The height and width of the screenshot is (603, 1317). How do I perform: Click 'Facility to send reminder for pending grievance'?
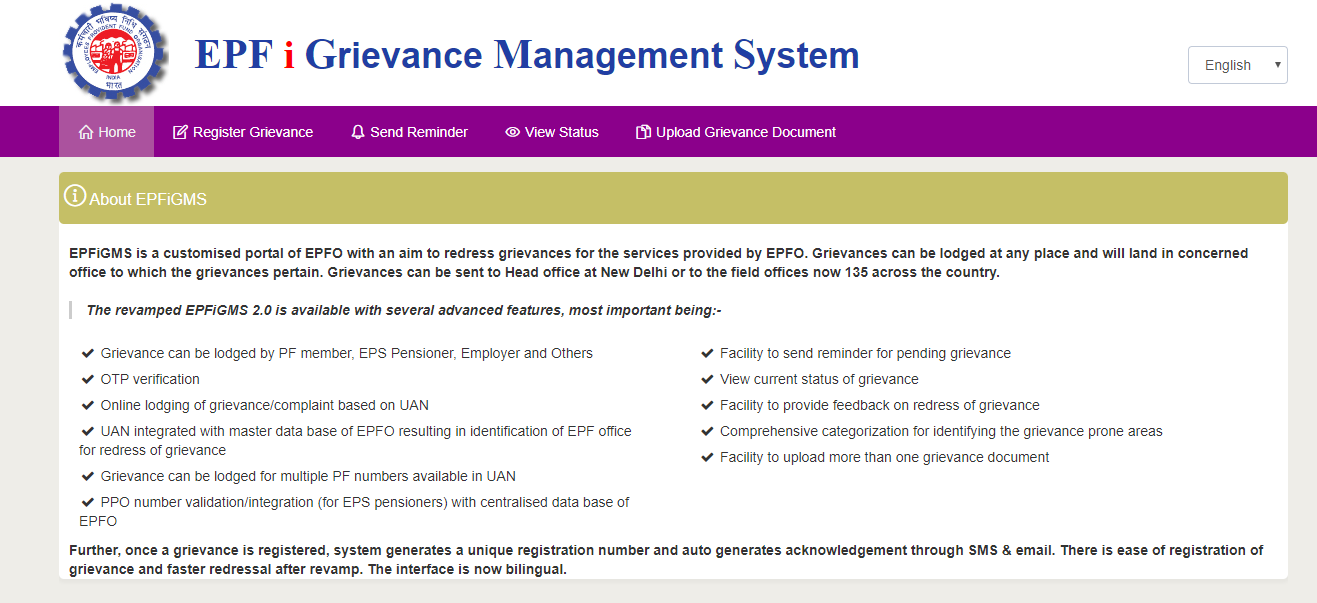pos(865,353)
